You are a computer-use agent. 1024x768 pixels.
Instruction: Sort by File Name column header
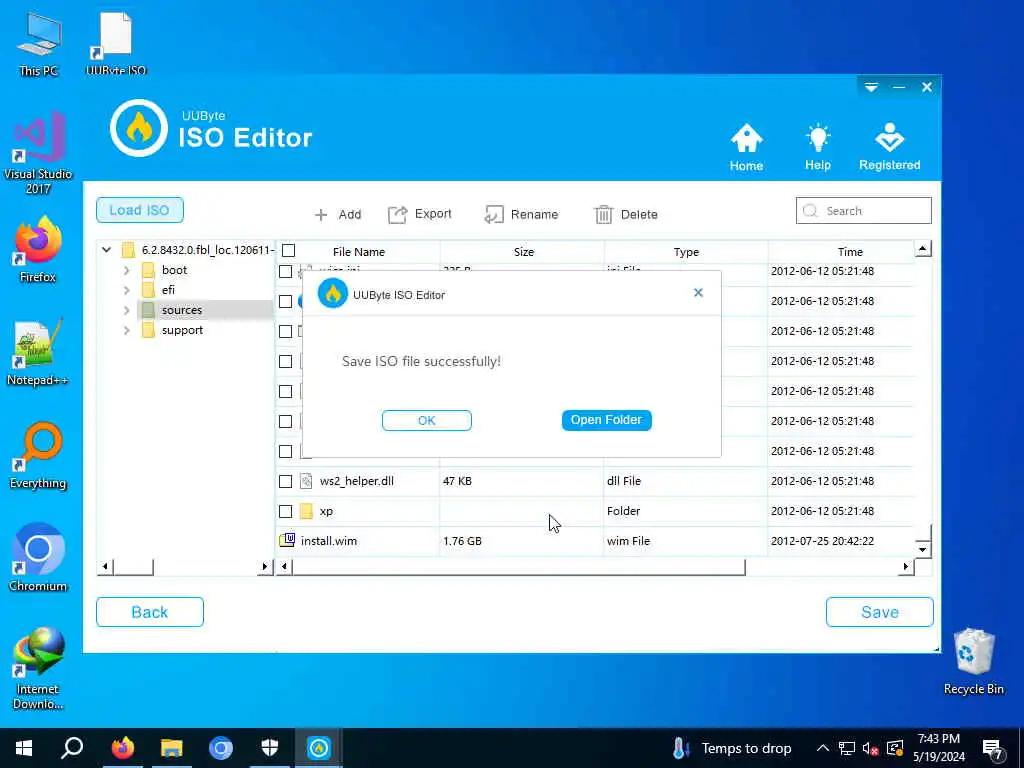coord(359,251)
